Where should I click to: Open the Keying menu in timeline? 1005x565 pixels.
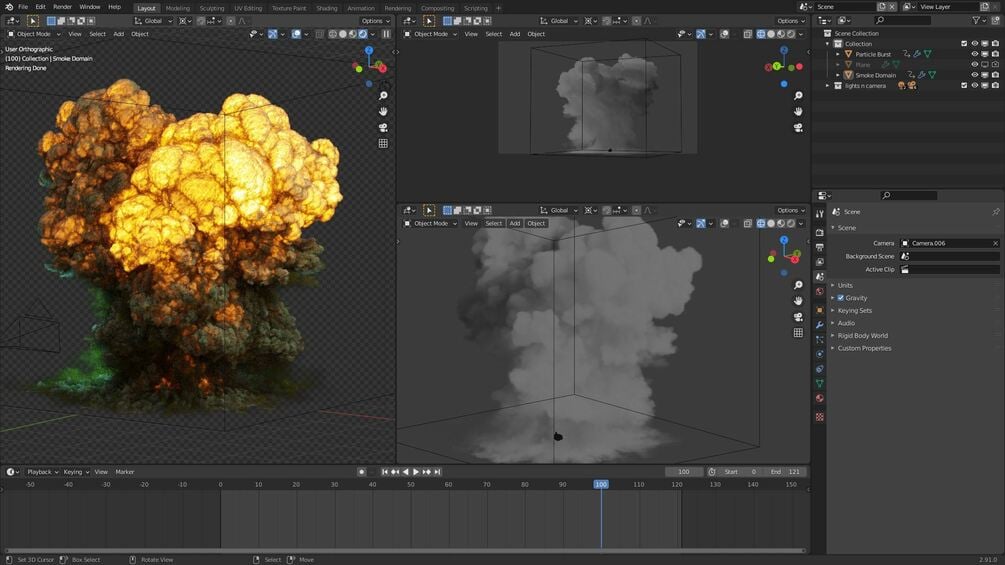(x=75, y=472)
